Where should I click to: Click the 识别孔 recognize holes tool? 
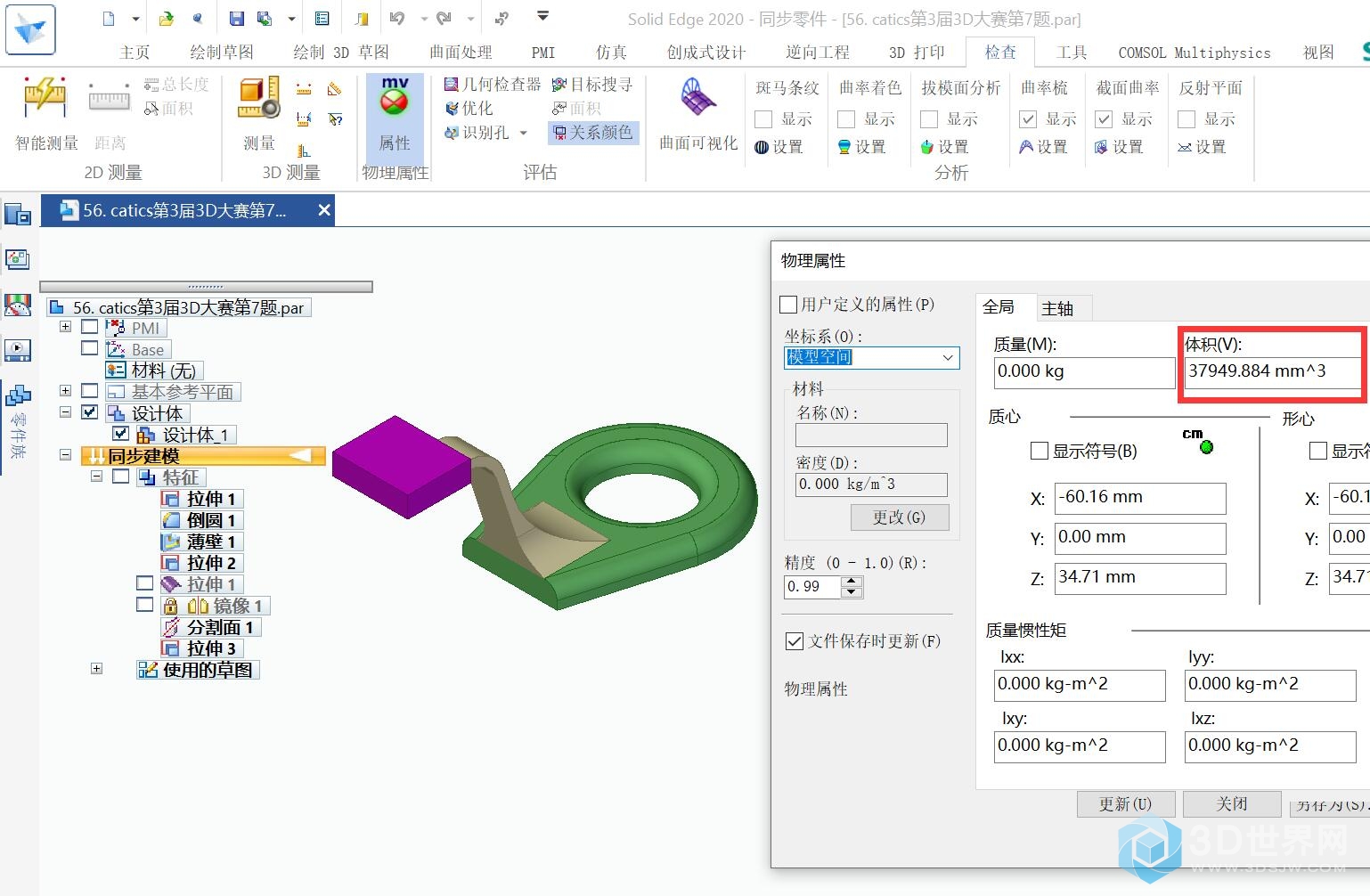(x=477, y=133)
